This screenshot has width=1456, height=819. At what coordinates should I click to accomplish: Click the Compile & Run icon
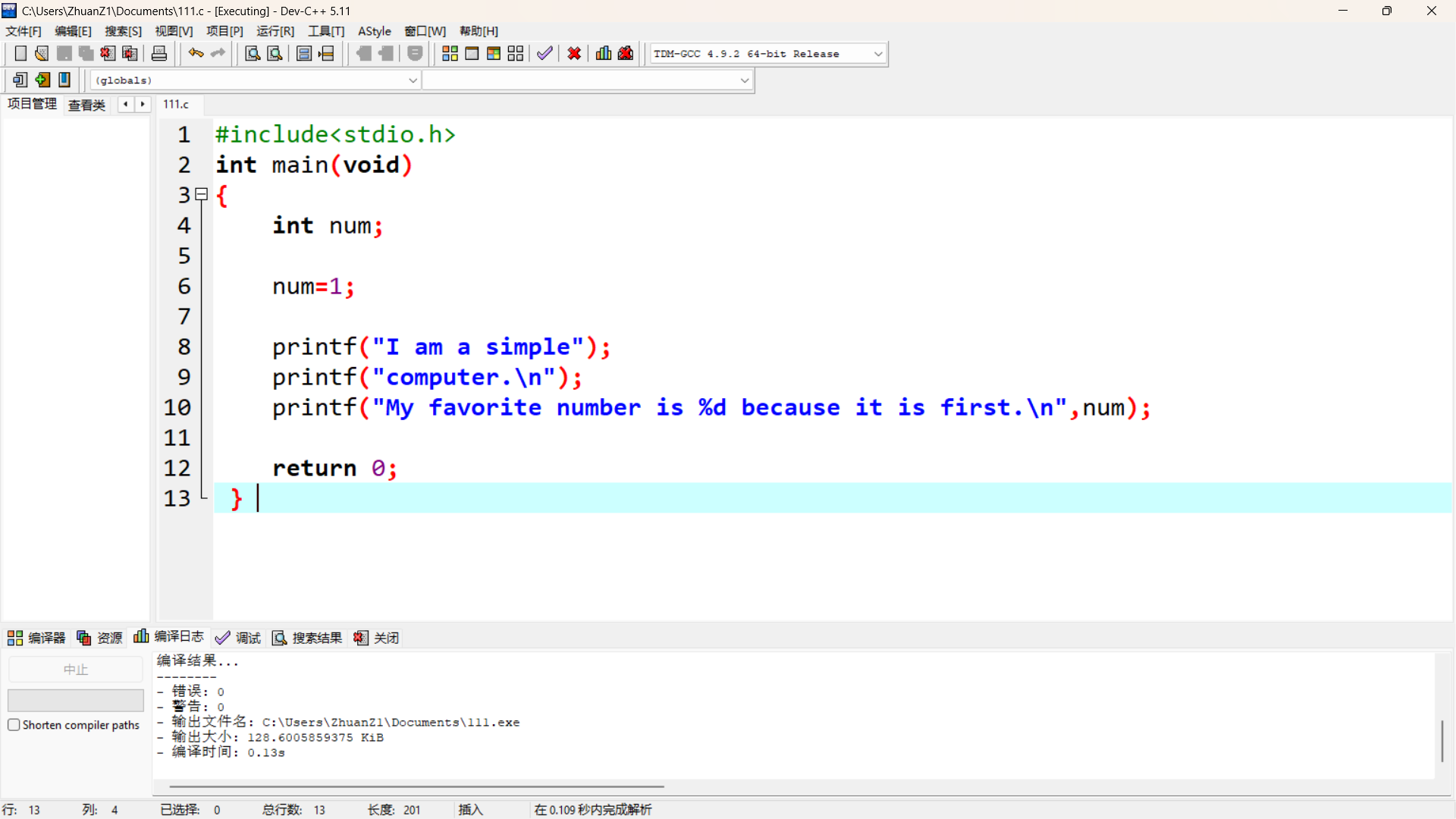click(x=494, y=53)
